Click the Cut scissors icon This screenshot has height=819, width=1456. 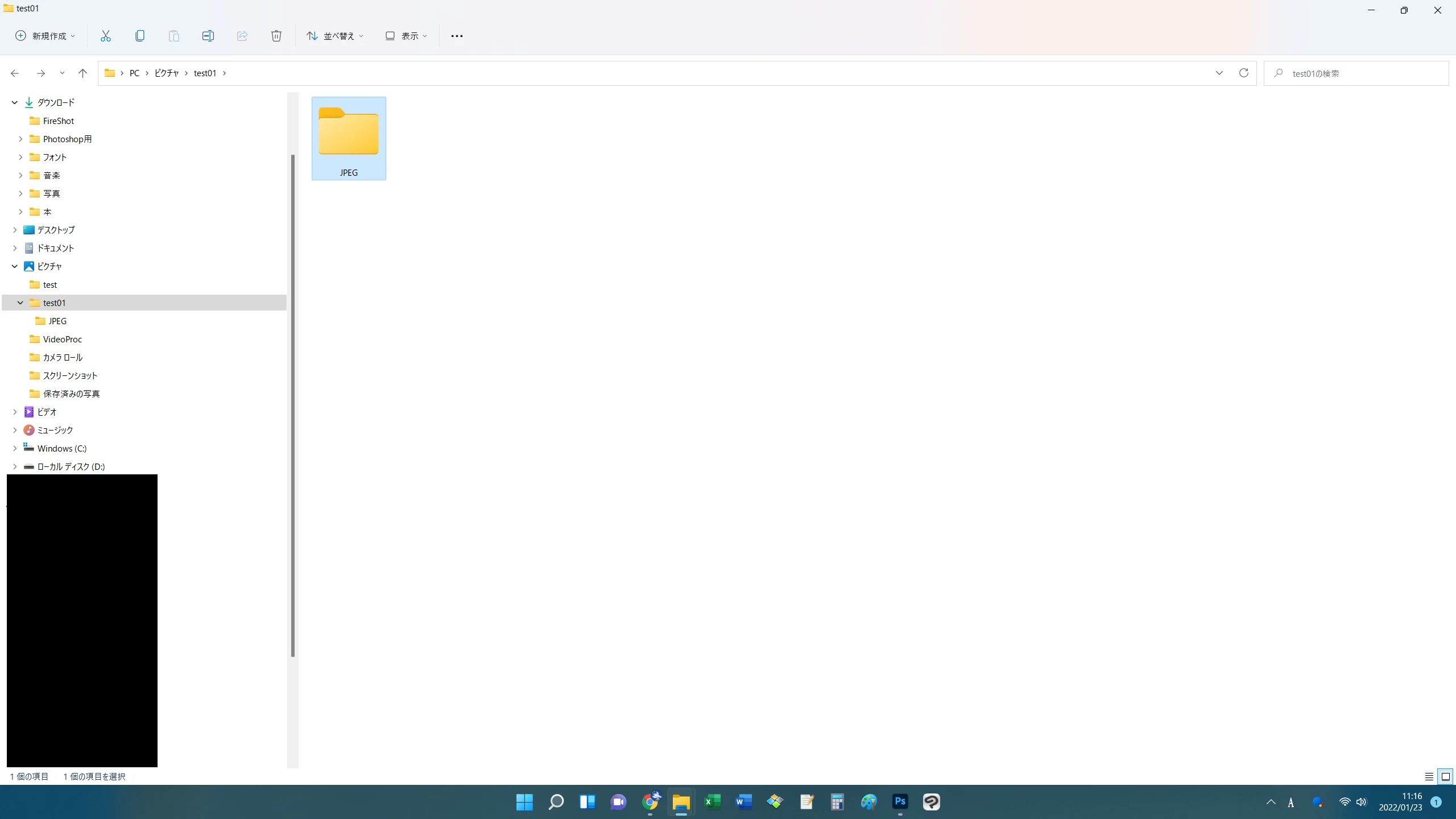[x=105, y=36]
